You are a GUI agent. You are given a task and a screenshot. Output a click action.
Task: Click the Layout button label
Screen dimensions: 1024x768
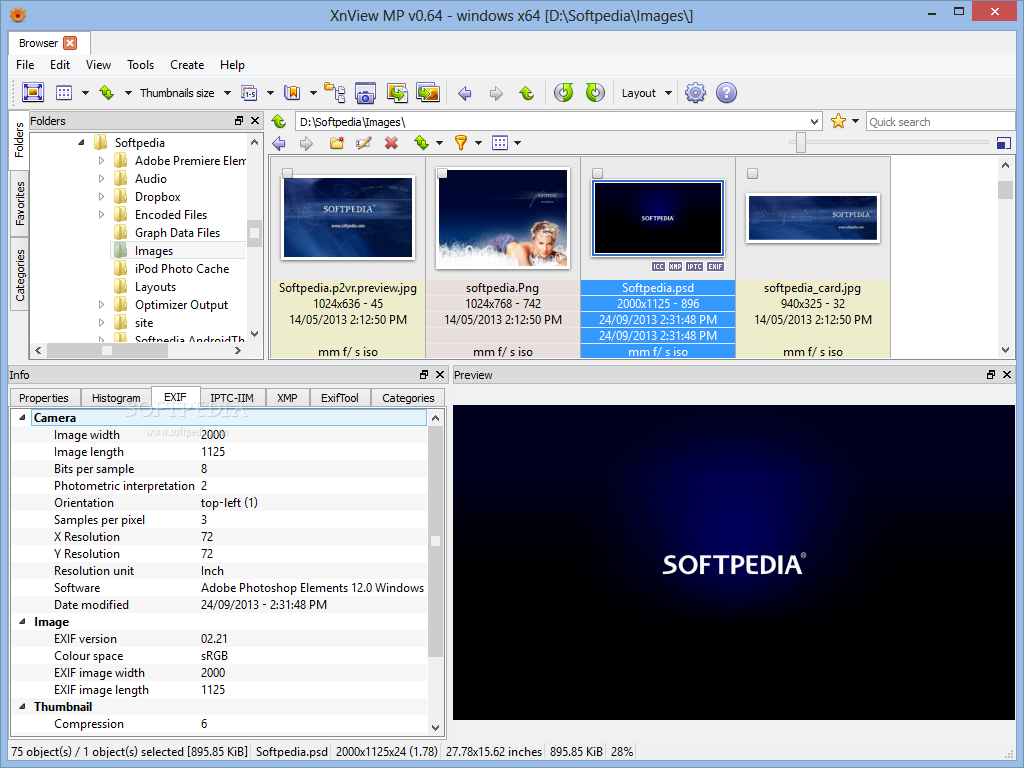639,93
